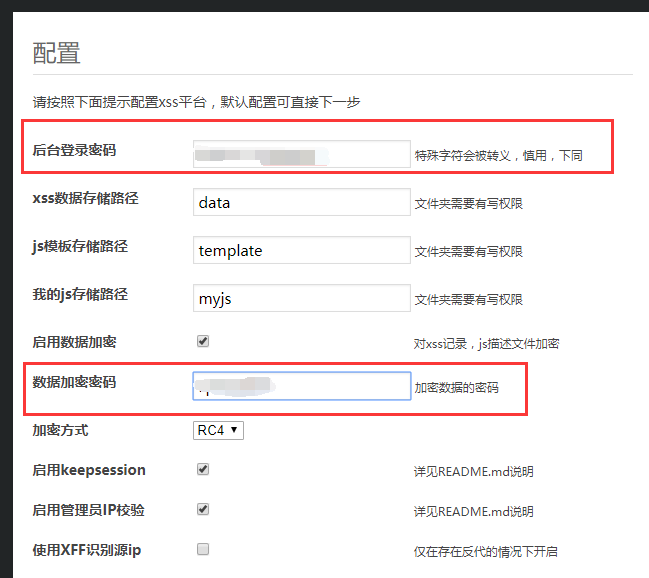Click the 使用XFF识别源ip label
Screen dimensions: 649x578
87,550
